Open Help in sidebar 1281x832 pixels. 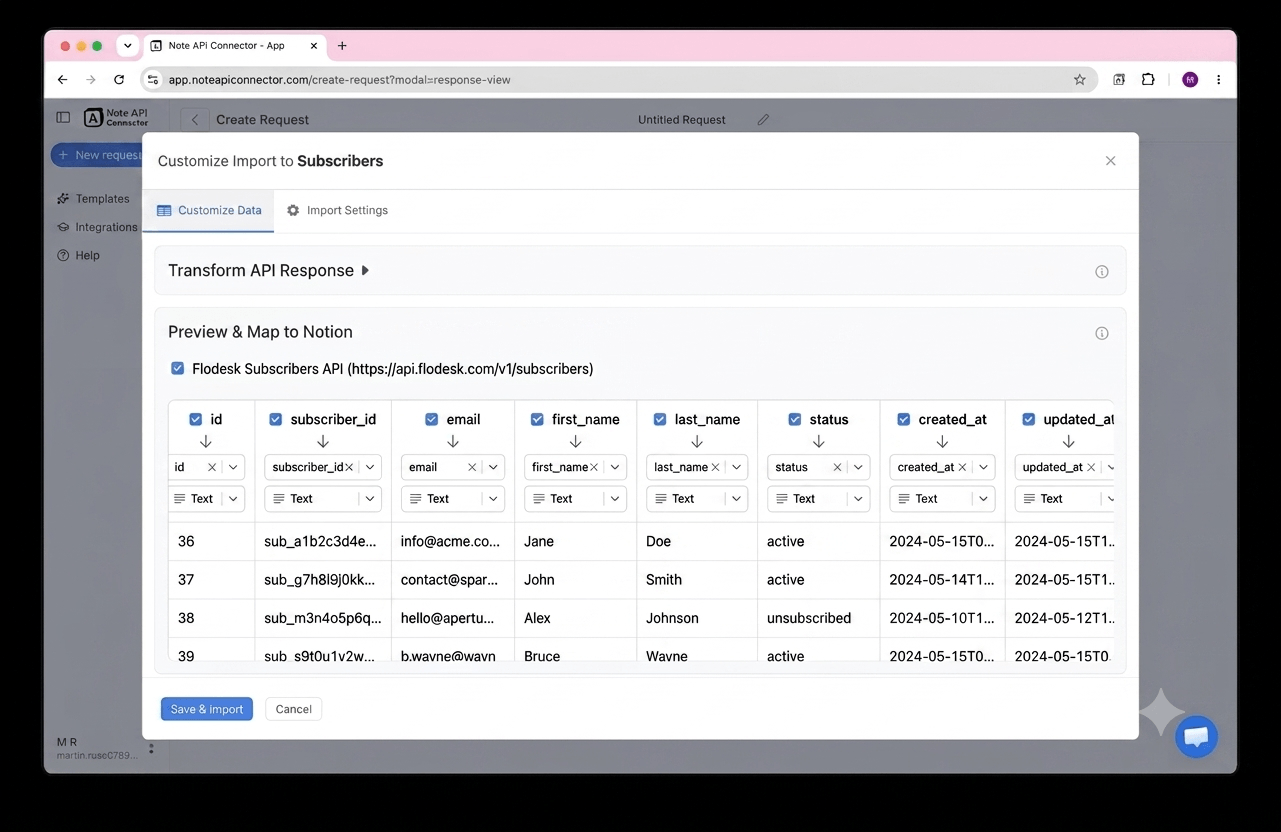tap(79, 255)
